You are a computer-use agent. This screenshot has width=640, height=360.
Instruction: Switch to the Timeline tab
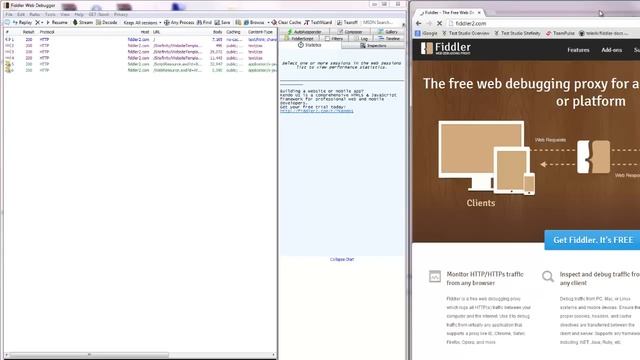pyautogui.click(x=389, y=38)
